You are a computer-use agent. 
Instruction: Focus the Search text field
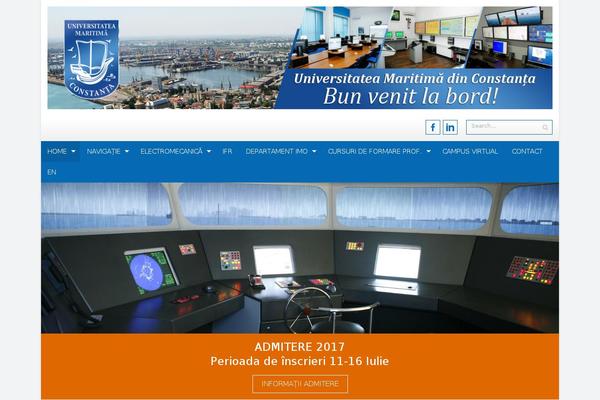point(509,127)
